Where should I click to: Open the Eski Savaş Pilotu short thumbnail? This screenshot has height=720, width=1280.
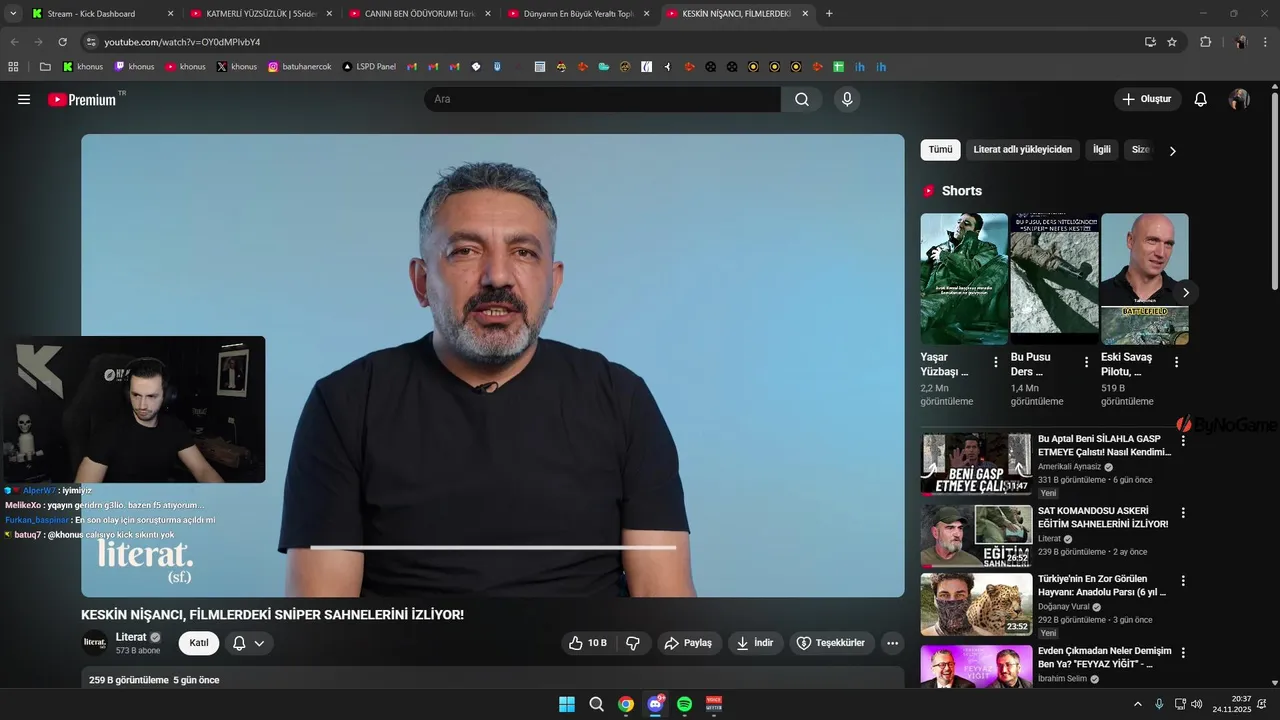click(x=1144, y=279)
